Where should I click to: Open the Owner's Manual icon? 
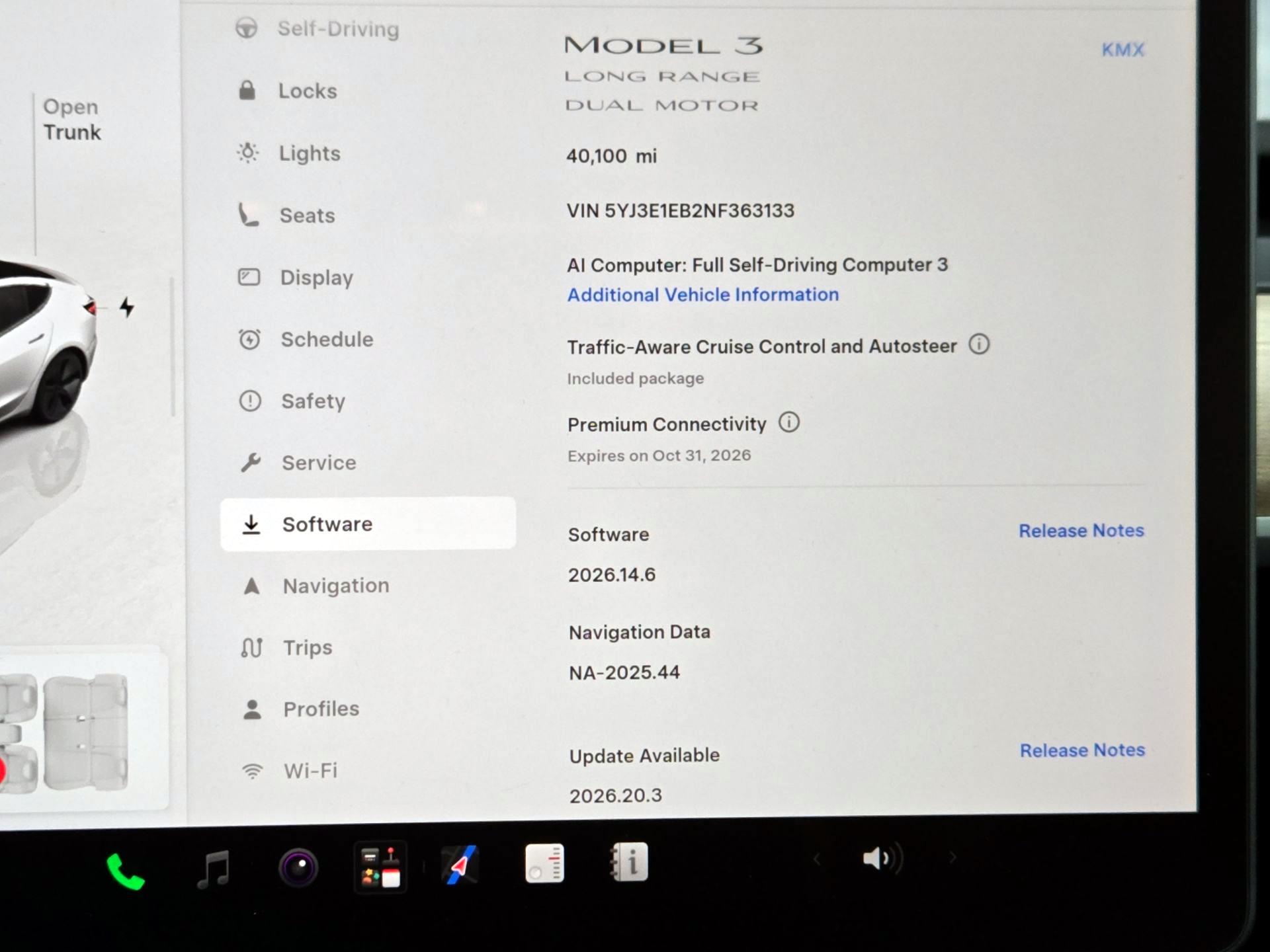[x=628, y=861]
